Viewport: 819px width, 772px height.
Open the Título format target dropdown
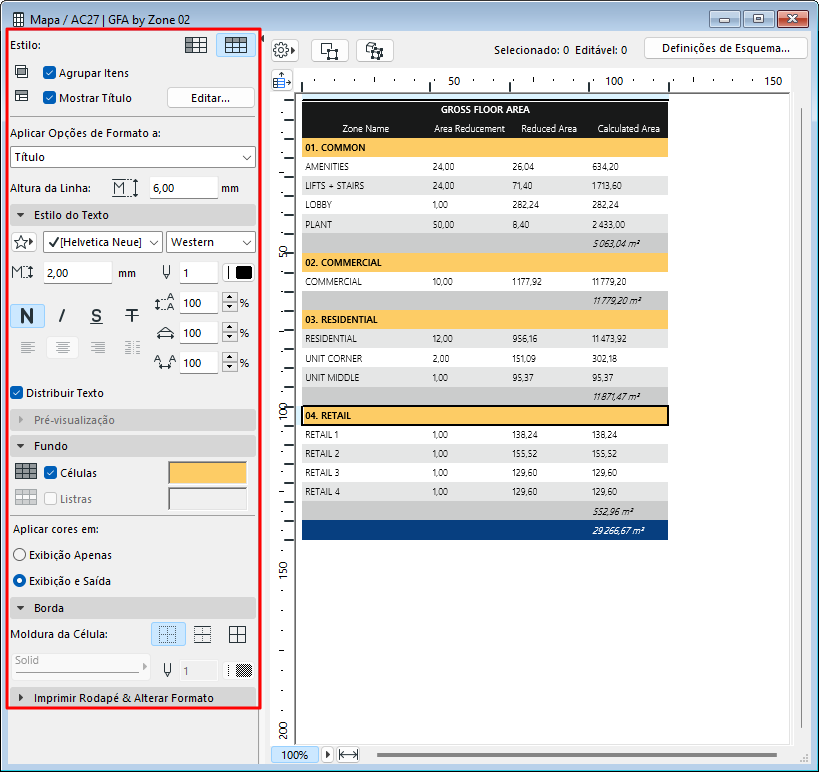pyautogui.click(x=133, y=157)
